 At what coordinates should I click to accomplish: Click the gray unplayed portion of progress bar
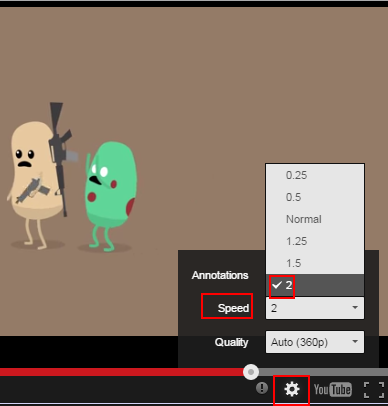(x=323, y=372)
